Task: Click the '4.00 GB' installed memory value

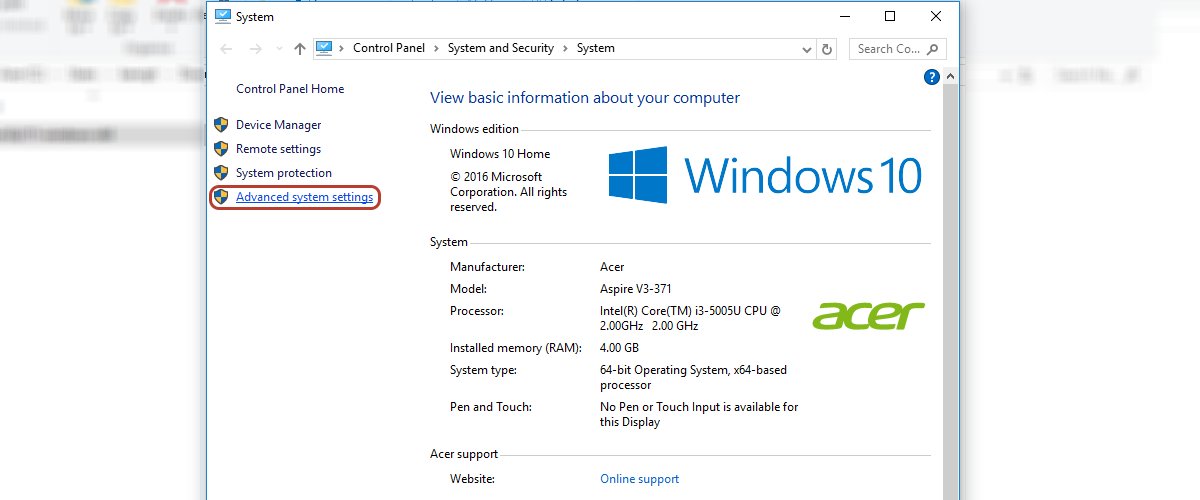Action: click(619, 348)
